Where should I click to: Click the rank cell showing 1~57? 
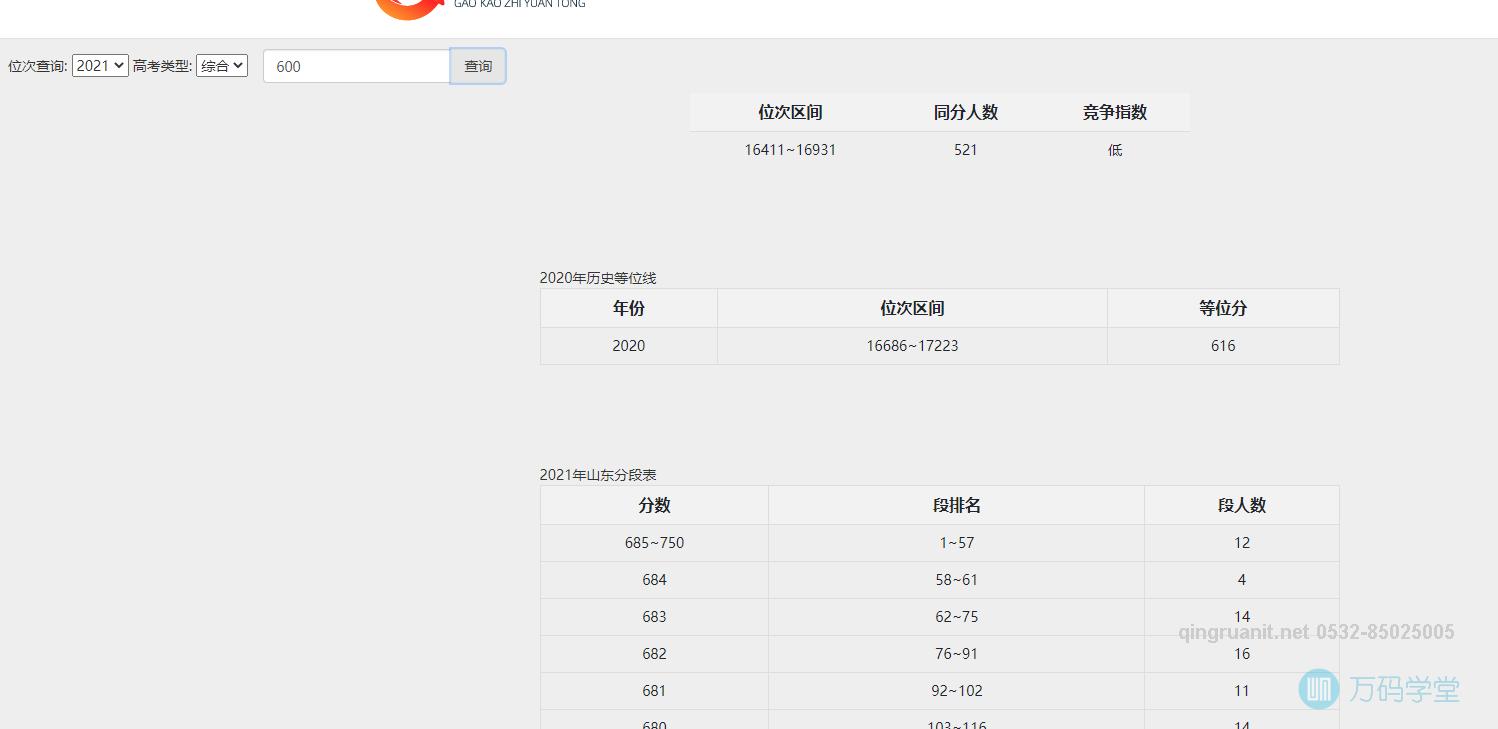[x=955, y=542]
